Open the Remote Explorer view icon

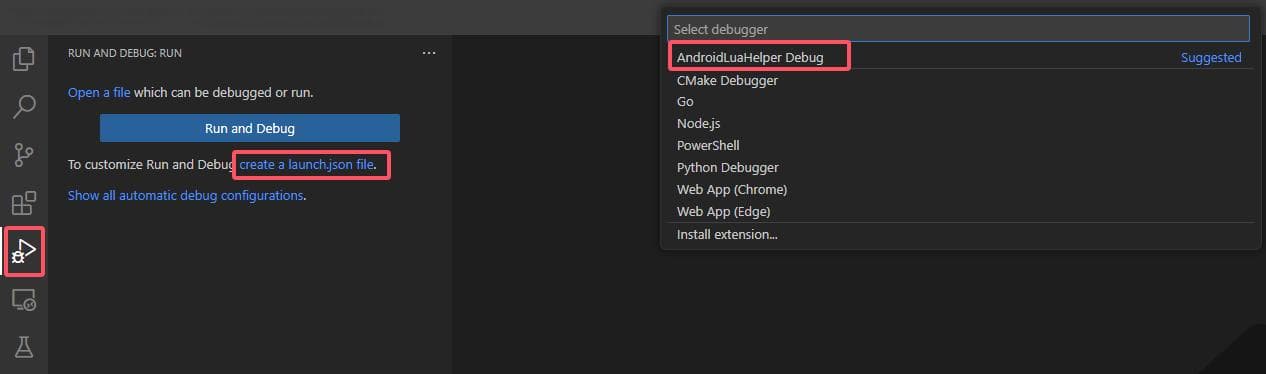coord(23,299)
